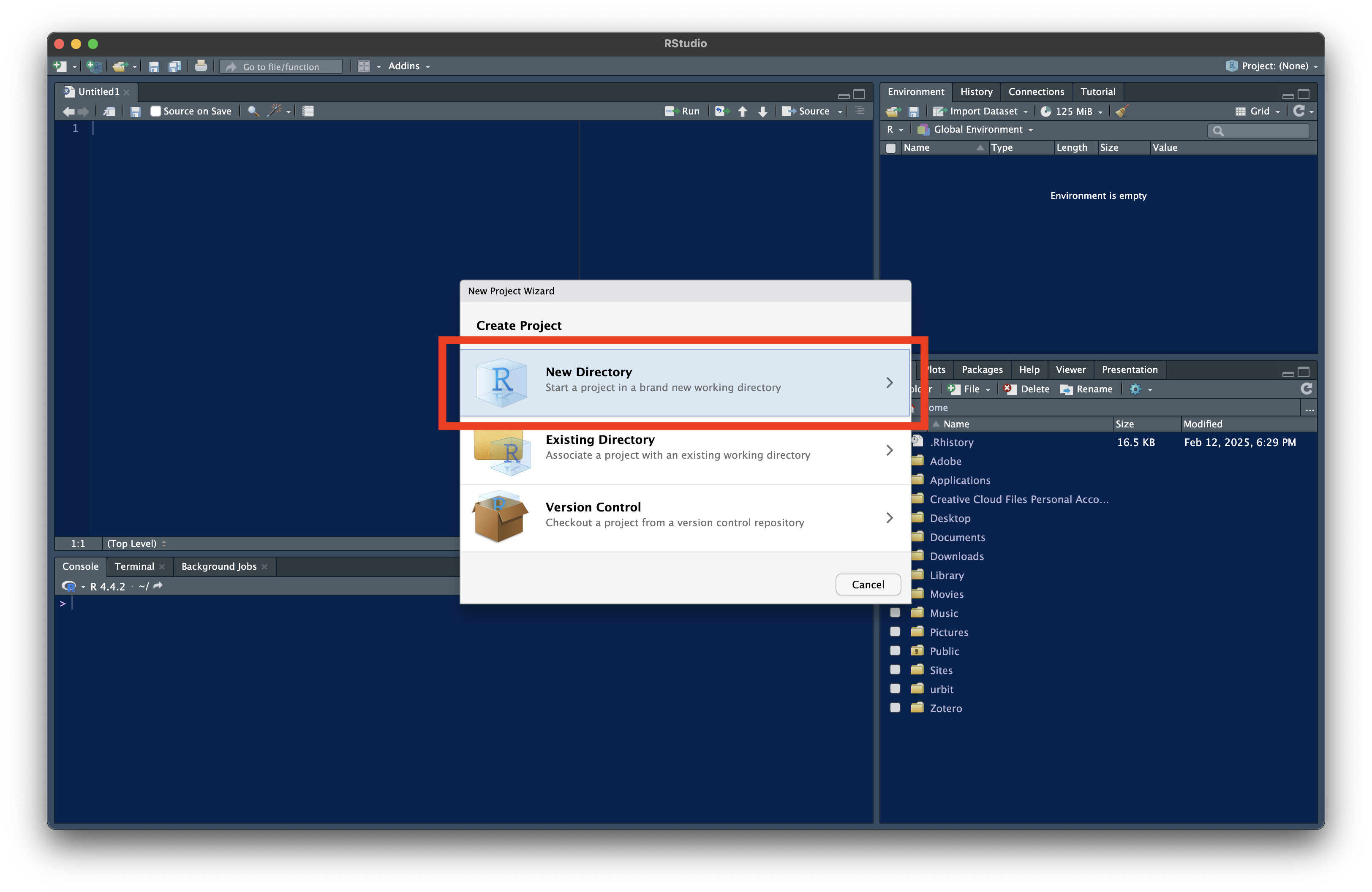Open the R language selector dropdown
Viewport: 1372px width, 892px height.
point(895,130)
